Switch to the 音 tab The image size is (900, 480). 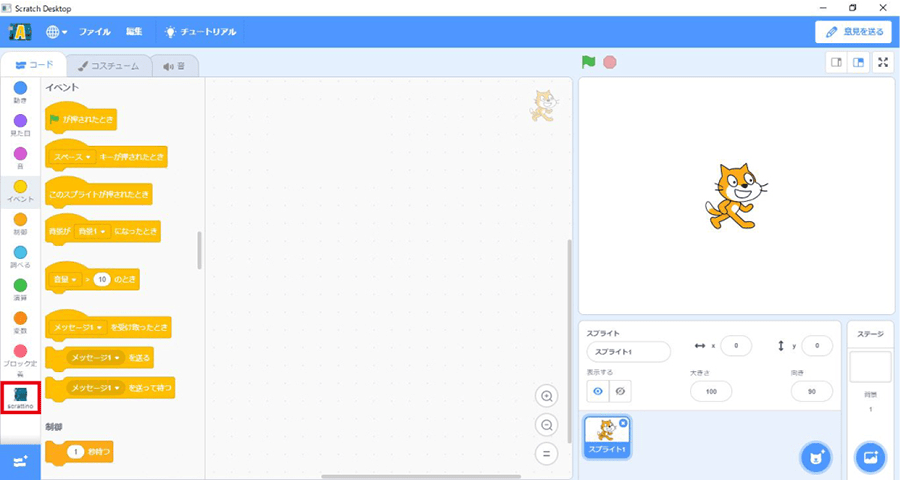coord(174,66)
